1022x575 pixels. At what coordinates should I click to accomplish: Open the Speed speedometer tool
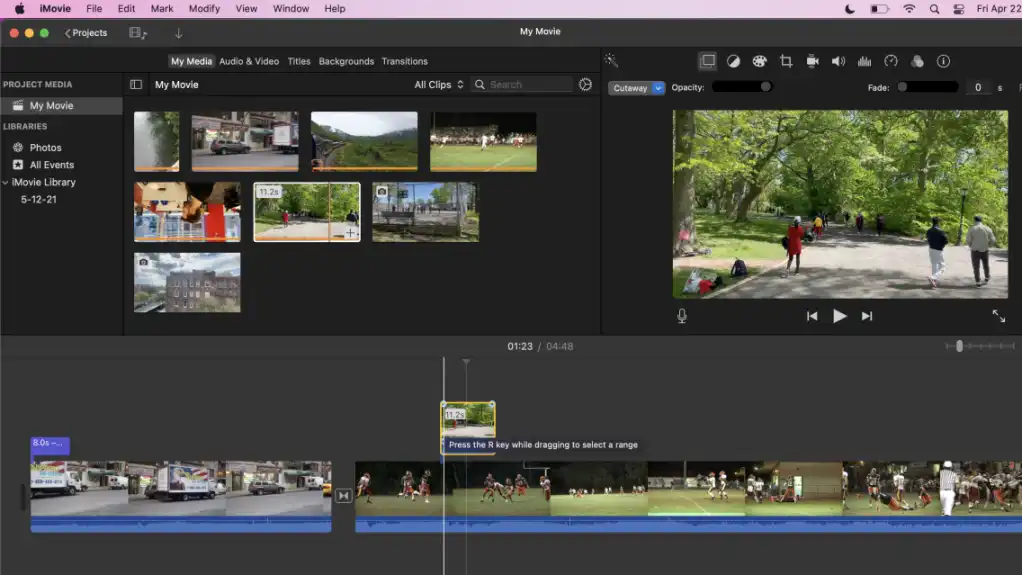pyautogui.click(x=891, y=61)
